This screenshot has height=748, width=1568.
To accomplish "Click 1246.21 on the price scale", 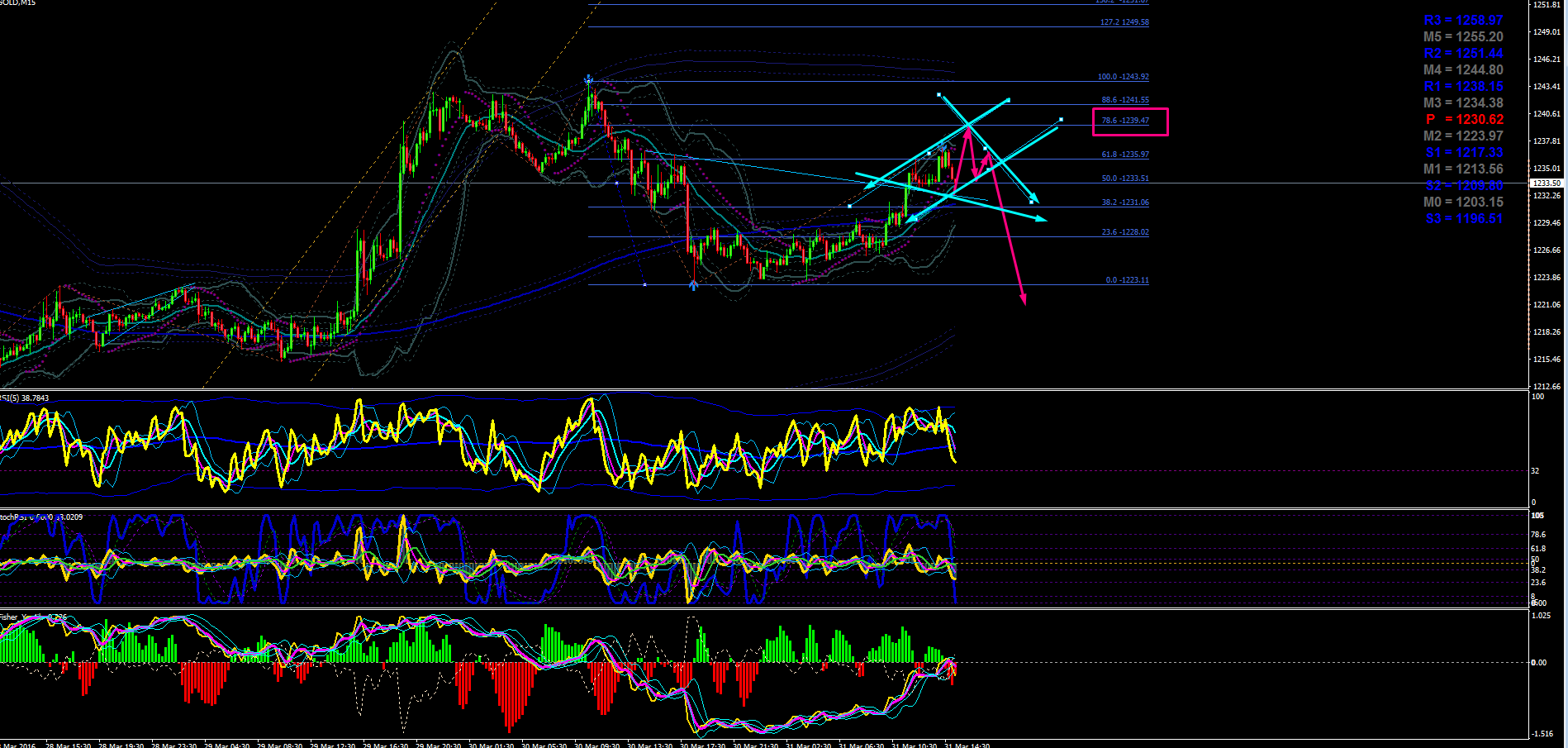I will [1547, 60].
